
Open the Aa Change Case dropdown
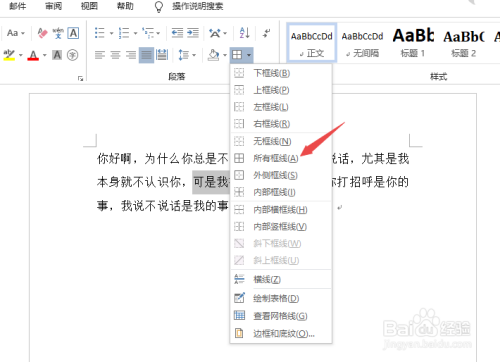tap(16, 33)
